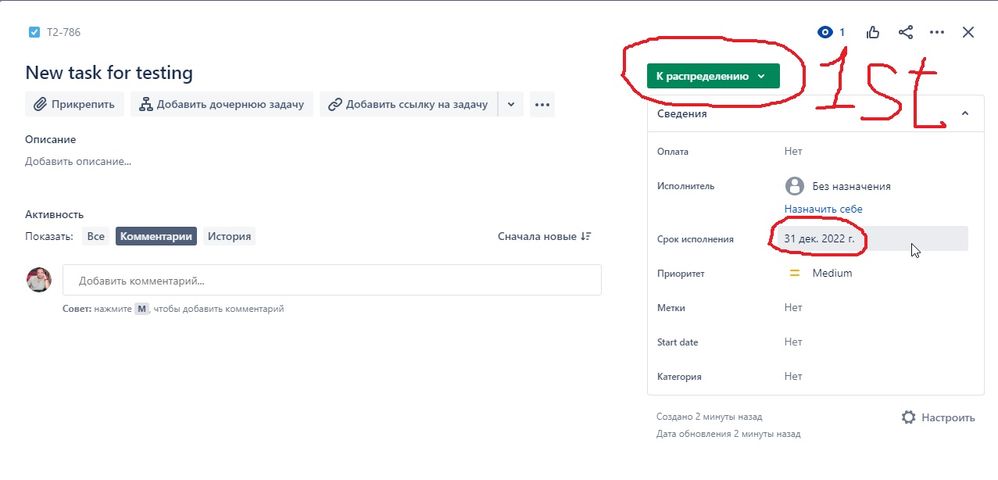Open the top-right three-dot actions menu

pos(937,32)
